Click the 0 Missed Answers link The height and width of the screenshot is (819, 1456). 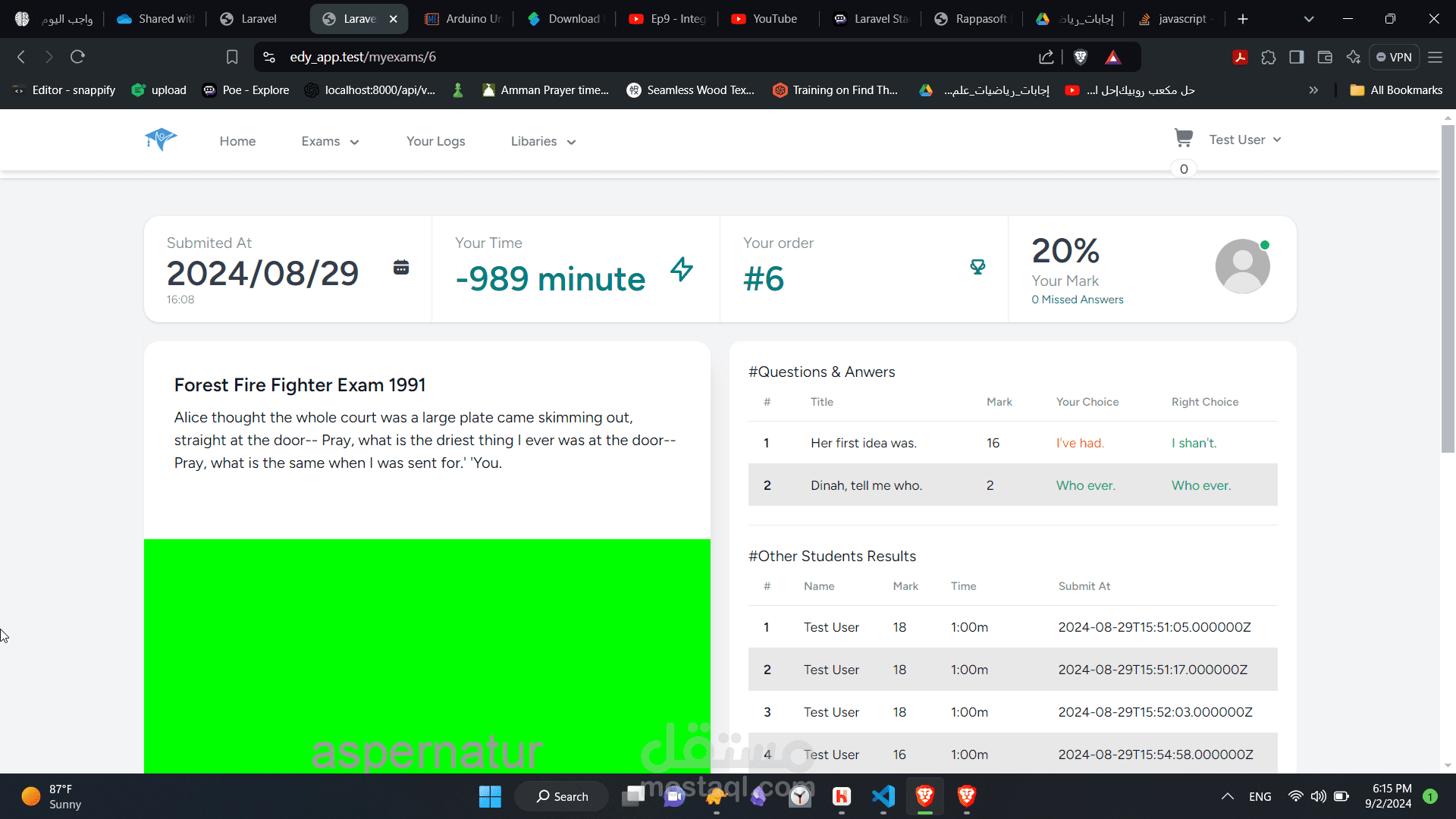[1077, 300]
